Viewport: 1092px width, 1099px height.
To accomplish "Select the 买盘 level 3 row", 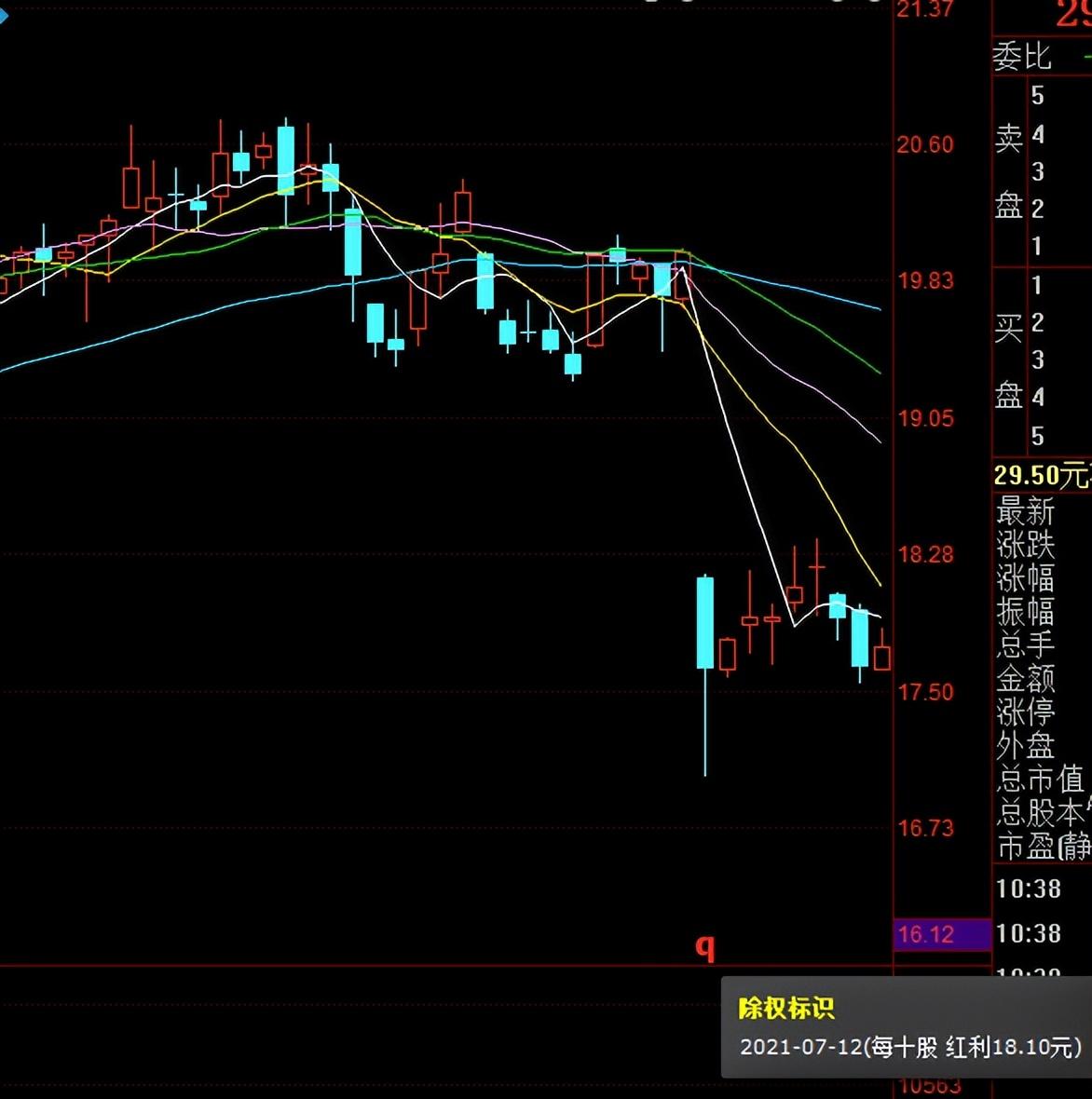I will tap(1059, 360).
